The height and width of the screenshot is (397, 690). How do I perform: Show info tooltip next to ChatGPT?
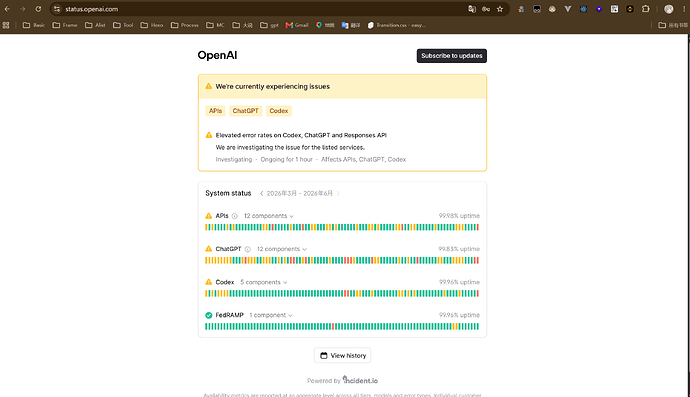pyautogui.click(x=248, y=249)
